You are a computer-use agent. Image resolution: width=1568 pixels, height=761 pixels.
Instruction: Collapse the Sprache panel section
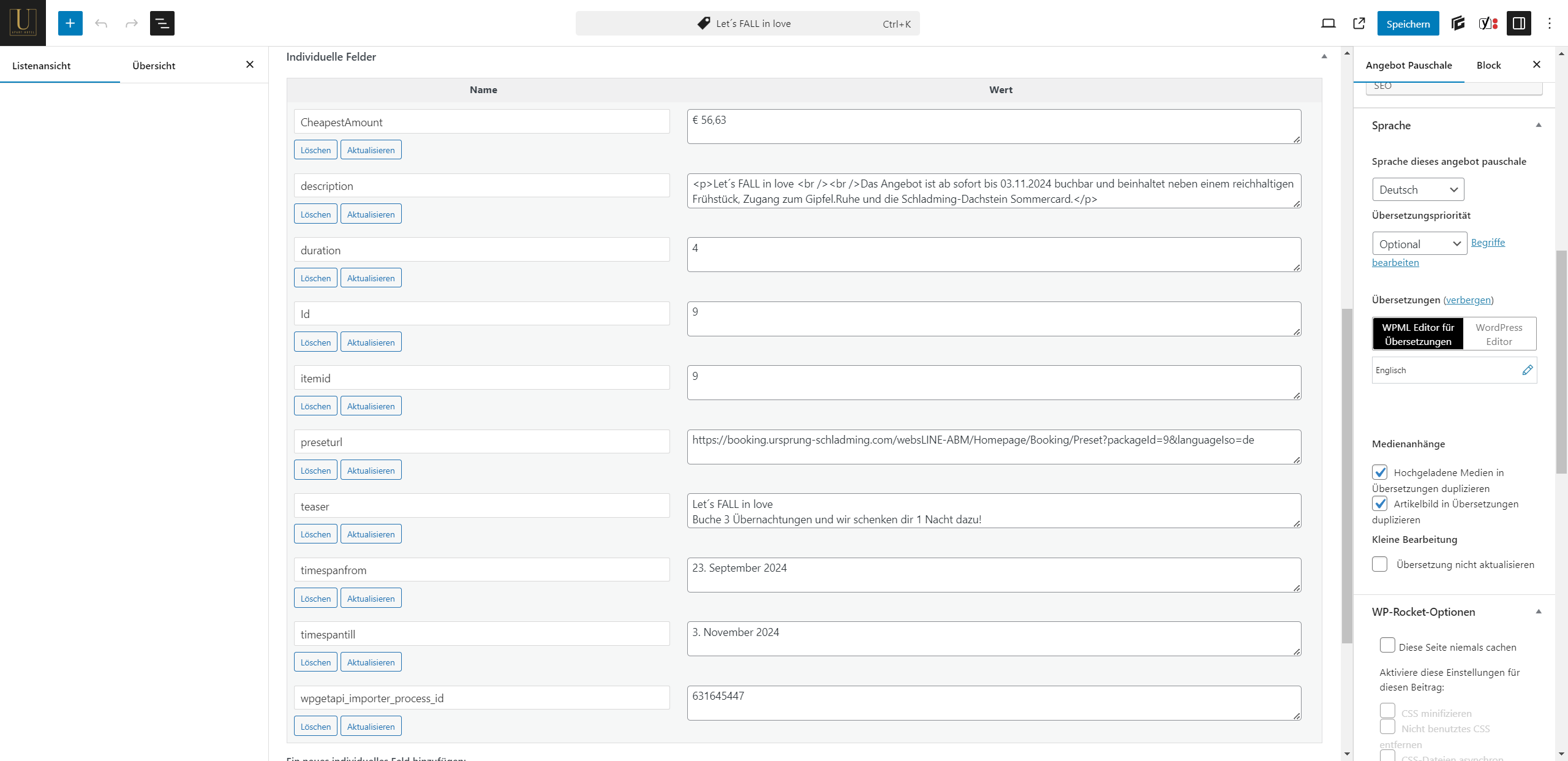click(x=1538, y=126)
